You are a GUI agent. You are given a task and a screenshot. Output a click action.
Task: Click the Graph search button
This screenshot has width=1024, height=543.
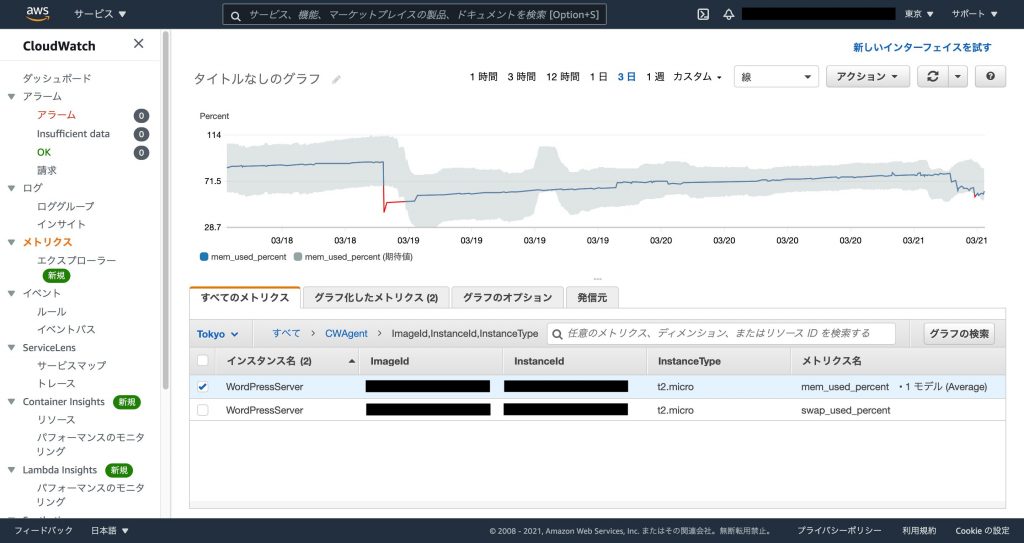coord(959,334)
